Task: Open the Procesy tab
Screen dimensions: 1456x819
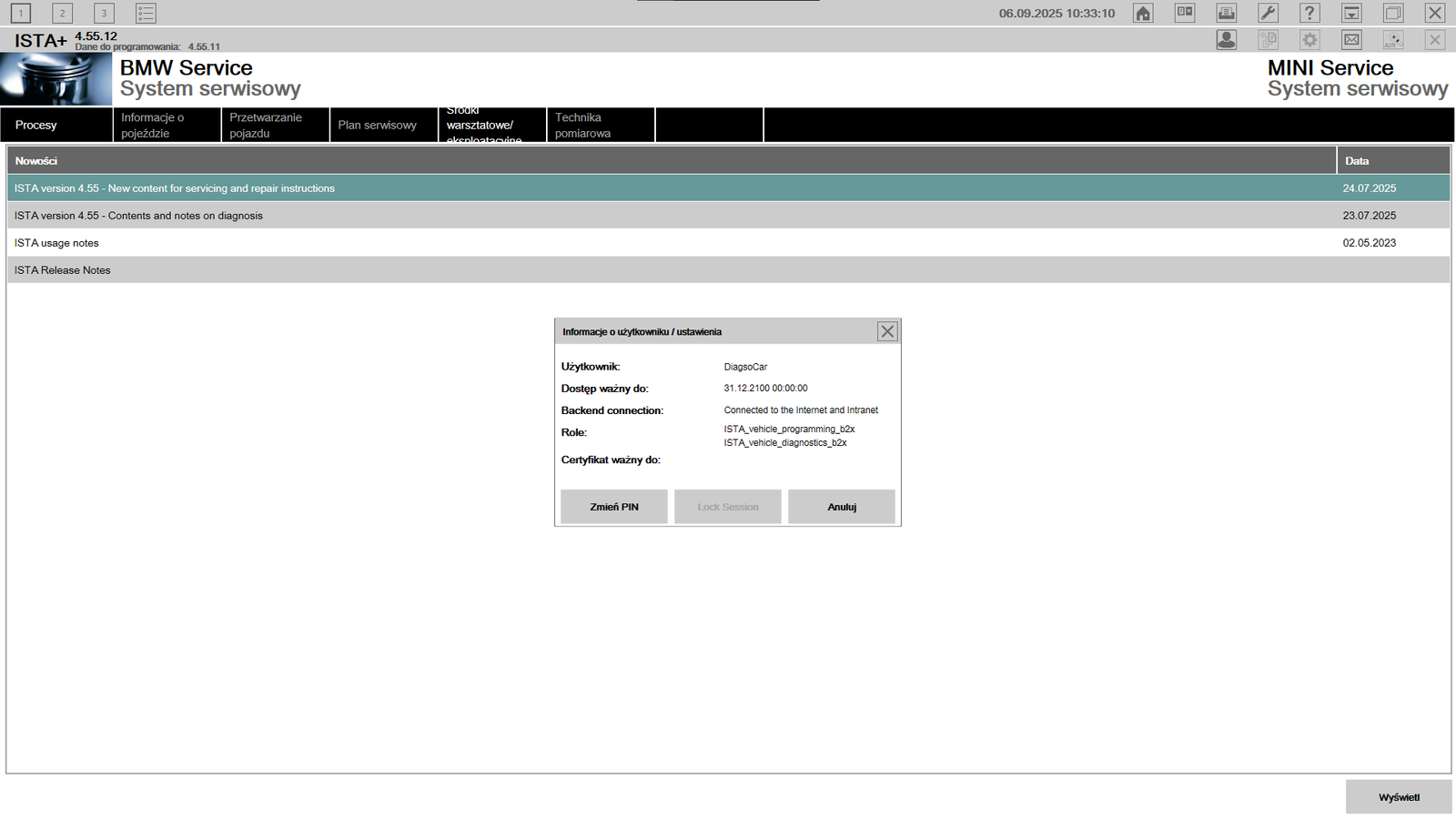Action: pos(56,125)
